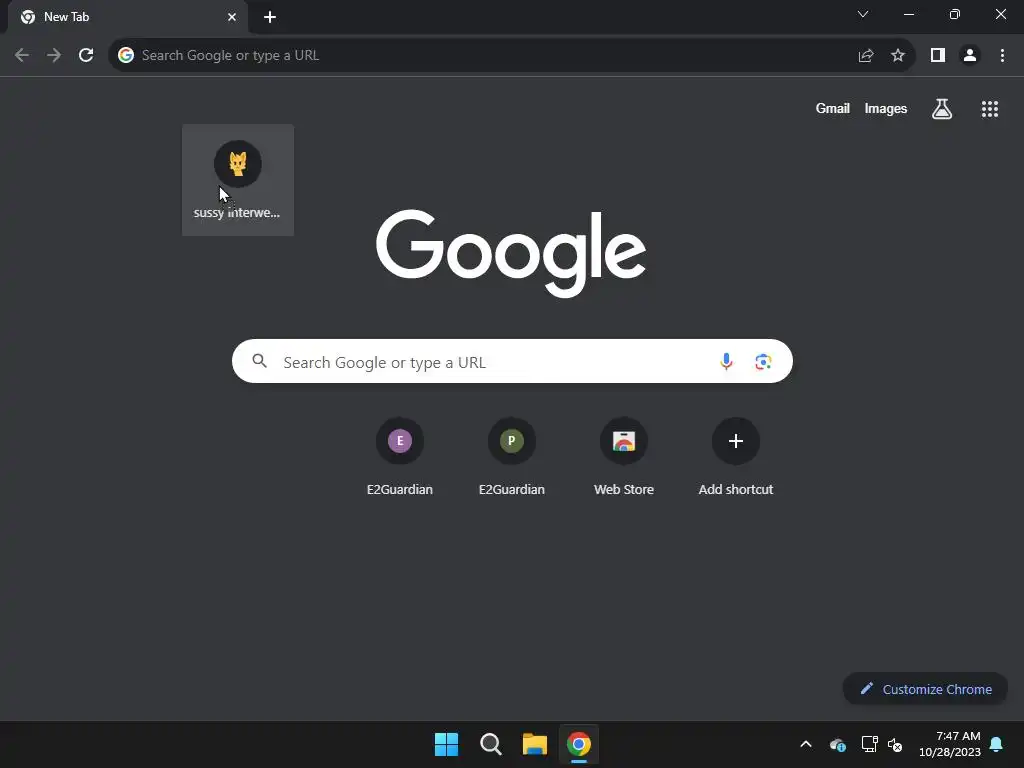Screen dimensions: 1024x768
Task: Open the clock and date panel
Action: point(950,744)
